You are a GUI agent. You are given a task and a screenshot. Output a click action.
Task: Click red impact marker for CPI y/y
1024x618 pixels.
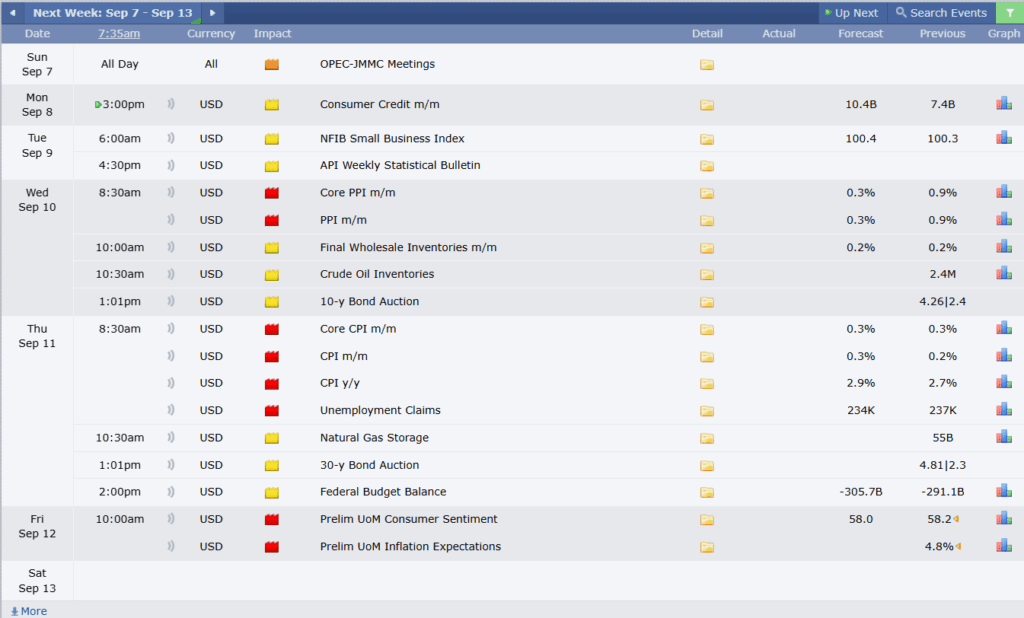pos(272,383)
